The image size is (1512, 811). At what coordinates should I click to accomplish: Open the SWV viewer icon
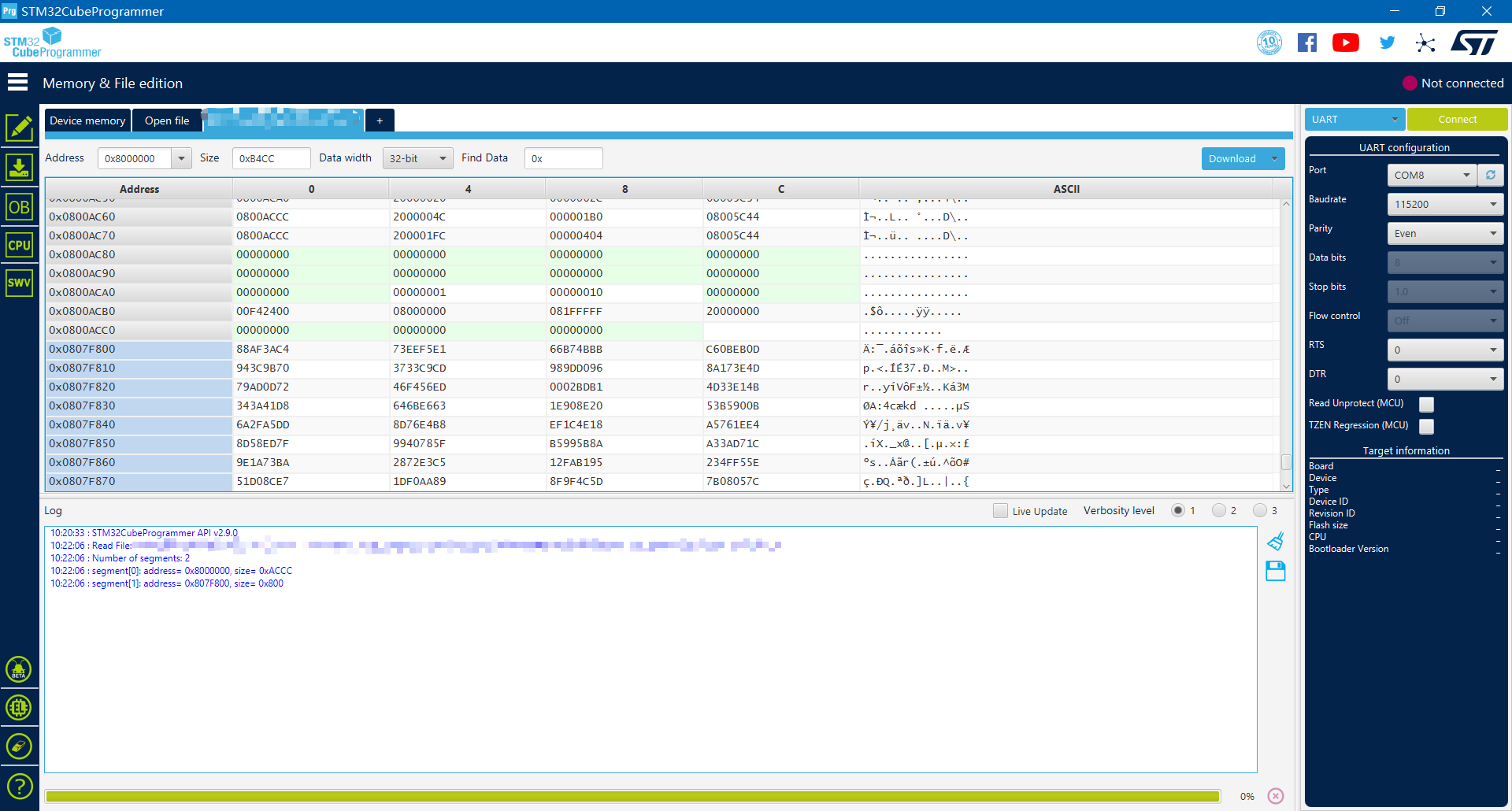tap(19, 283)
